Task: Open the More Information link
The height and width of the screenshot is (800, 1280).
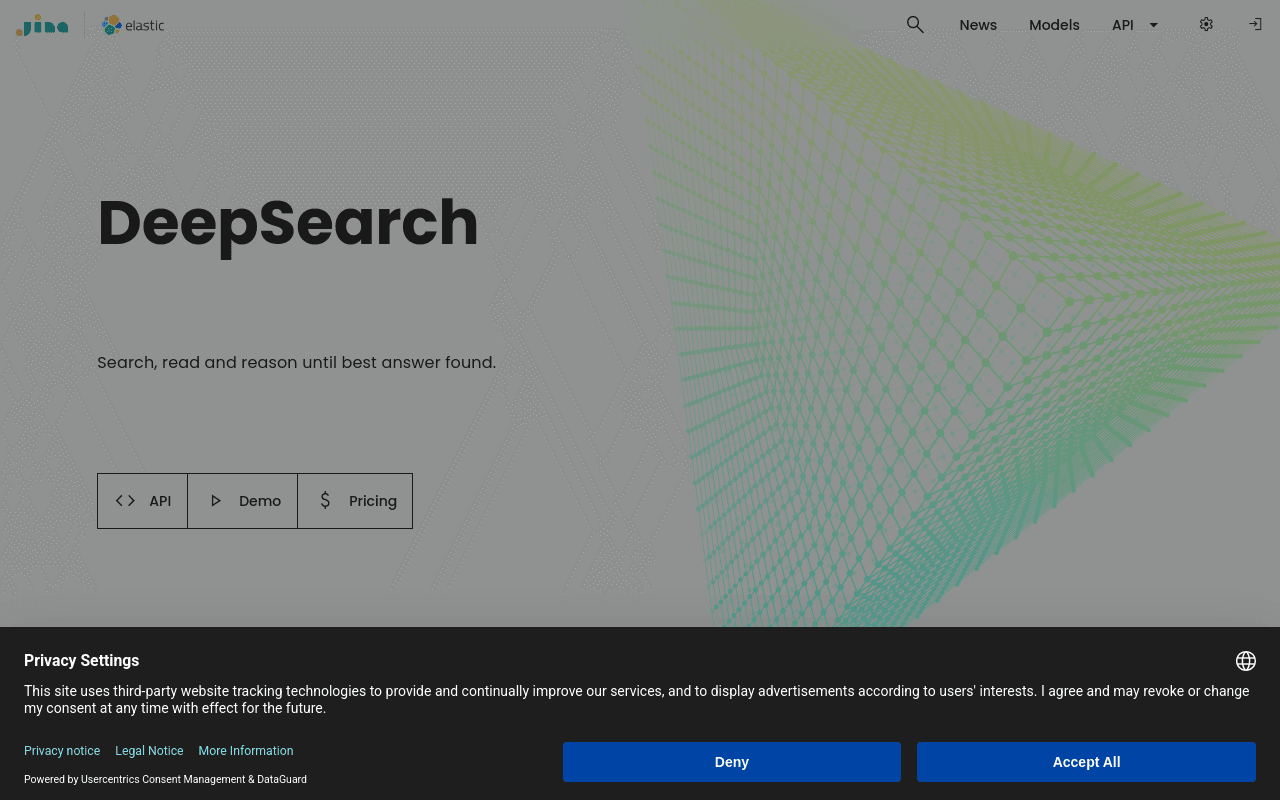Action: coord(246,751)
